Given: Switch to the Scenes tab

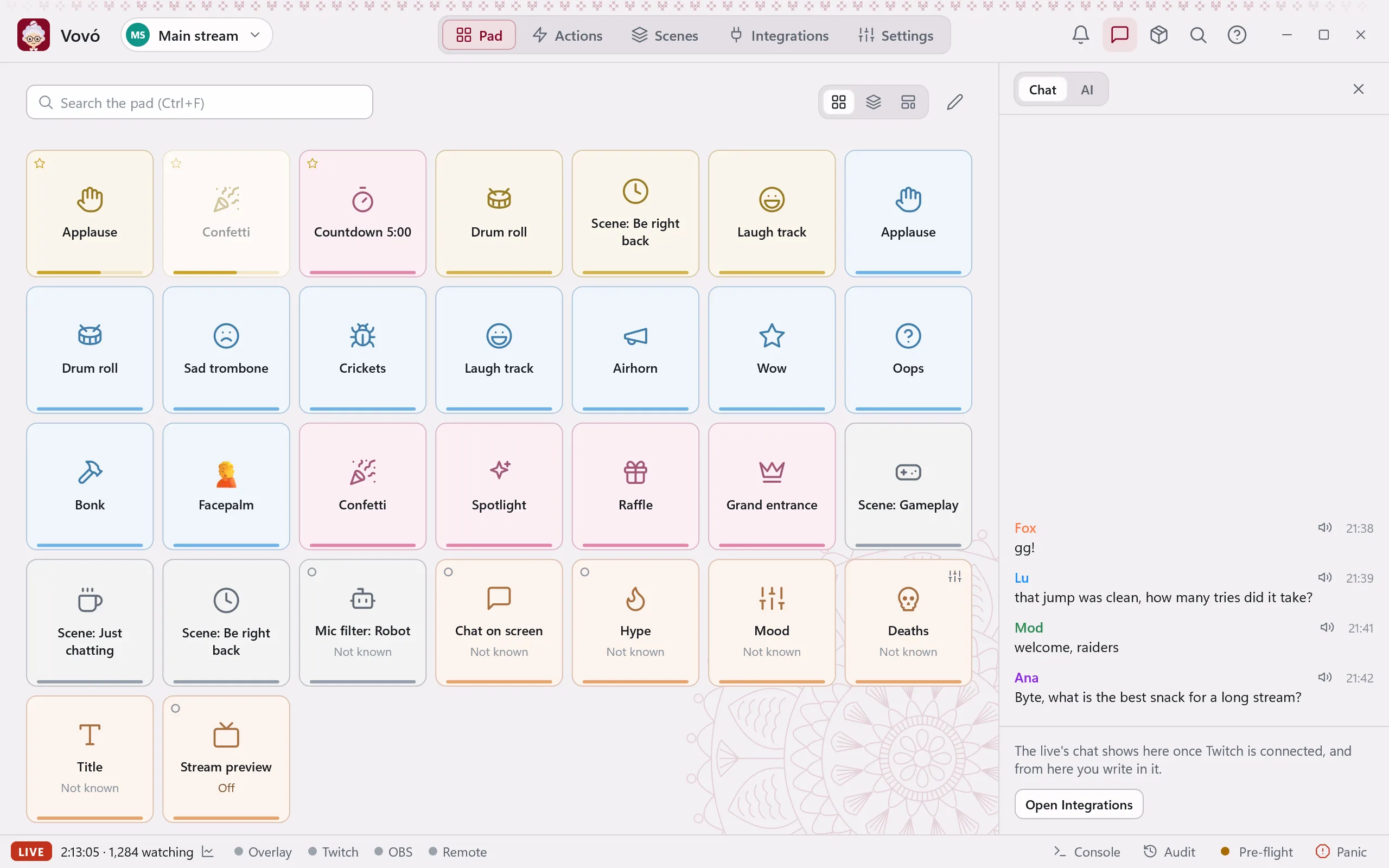Looking at the screenshot, I should pyautogui.click(x=665, y=35).
